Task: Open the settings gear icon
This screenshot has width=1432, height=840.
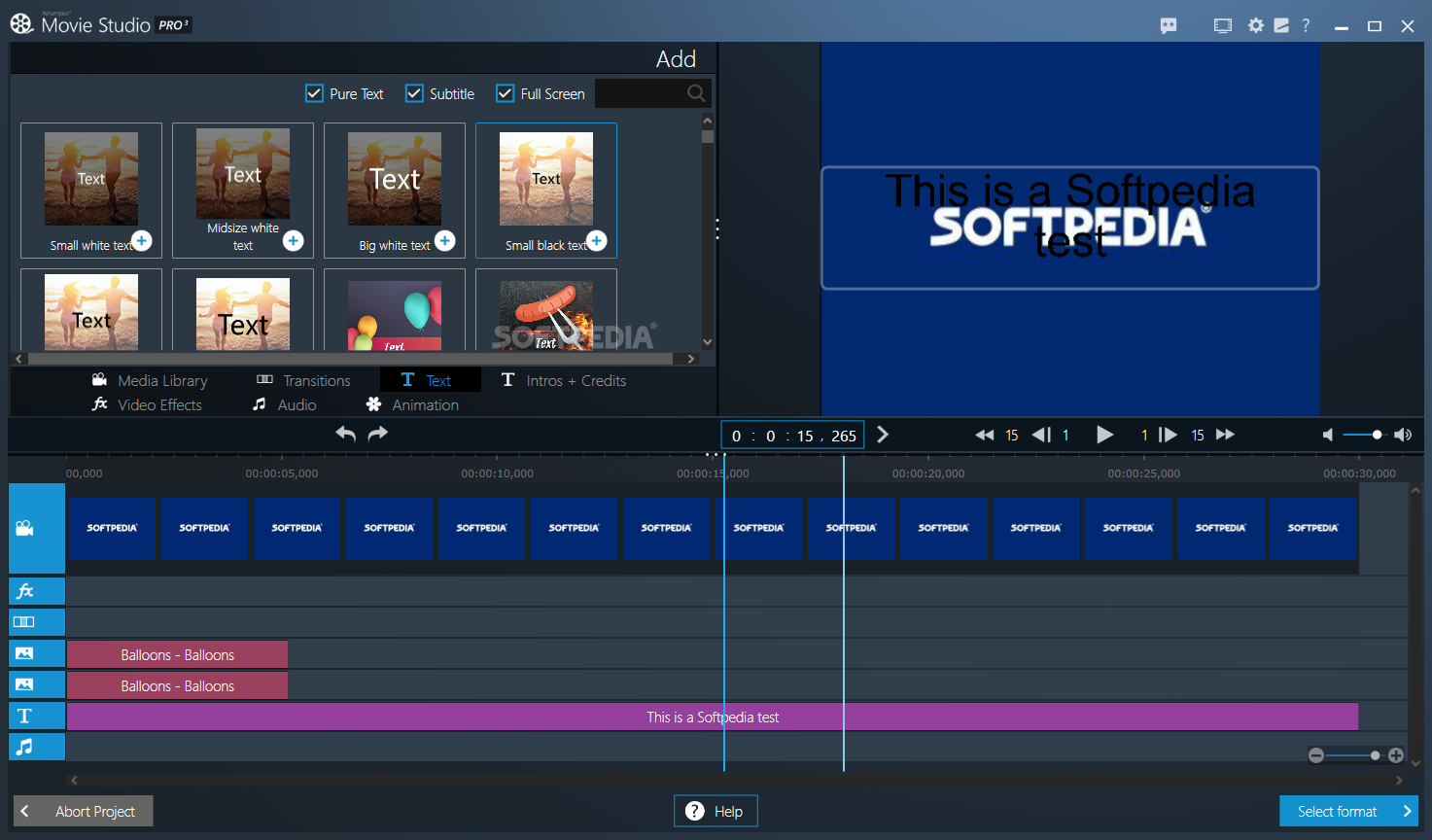Action: click(1256, 25)
